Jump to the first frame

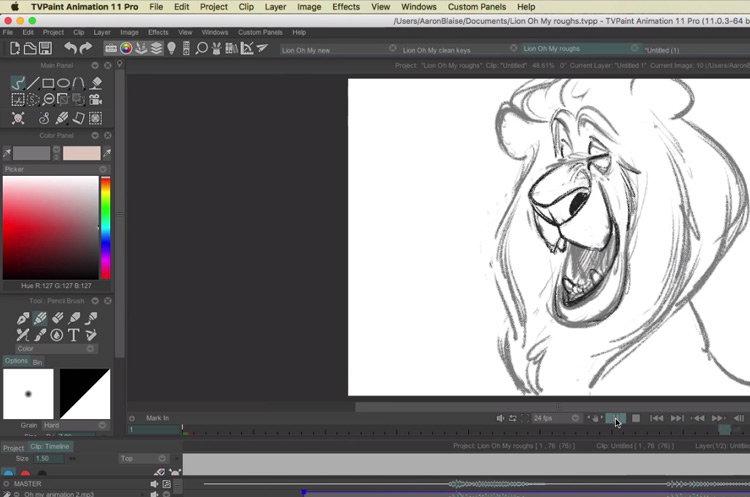(x=656, y=418)
